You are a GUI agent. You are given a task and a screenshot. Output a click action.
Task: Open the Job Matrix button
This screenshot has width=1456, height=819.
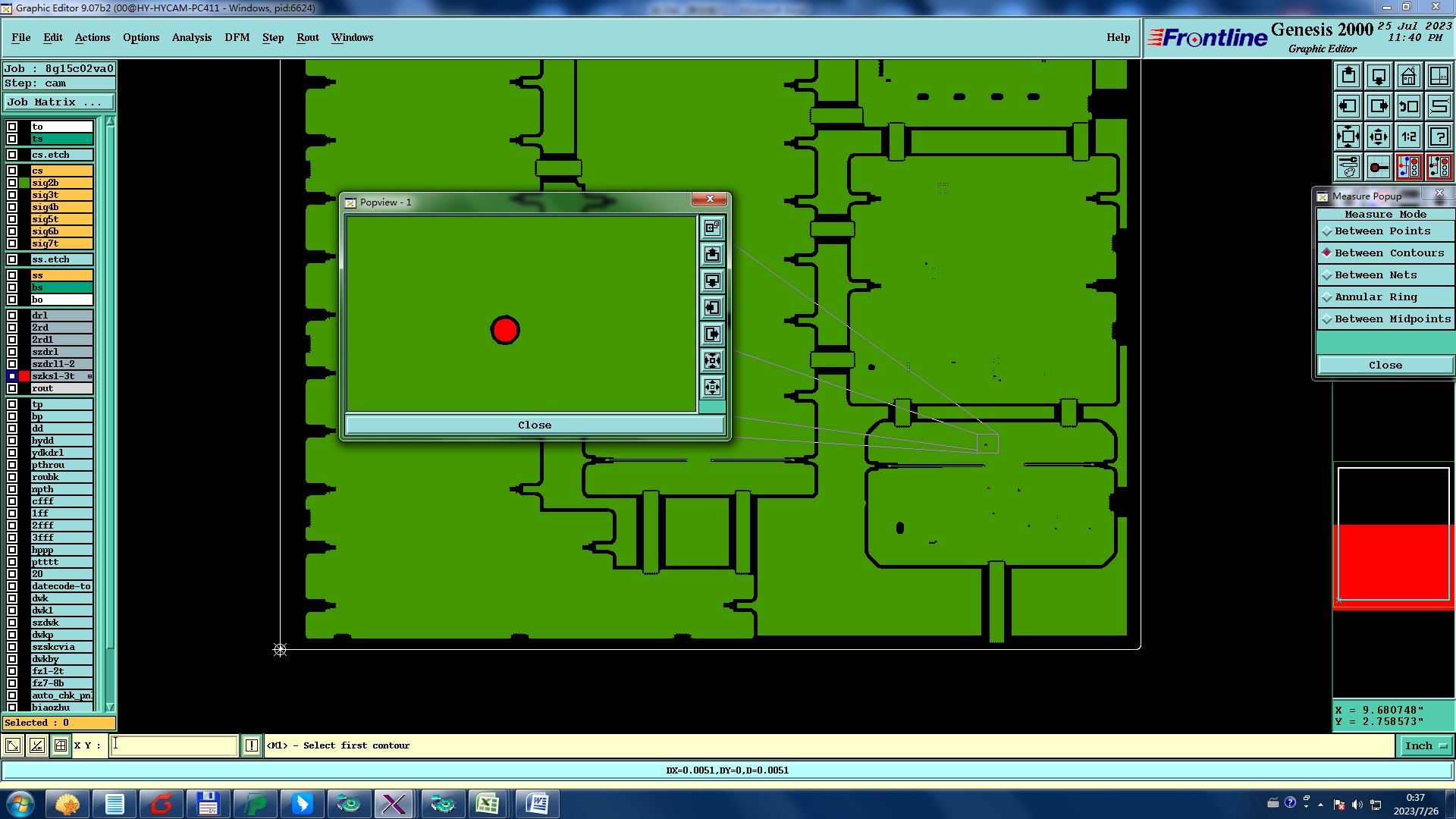(x=59, y=102)
